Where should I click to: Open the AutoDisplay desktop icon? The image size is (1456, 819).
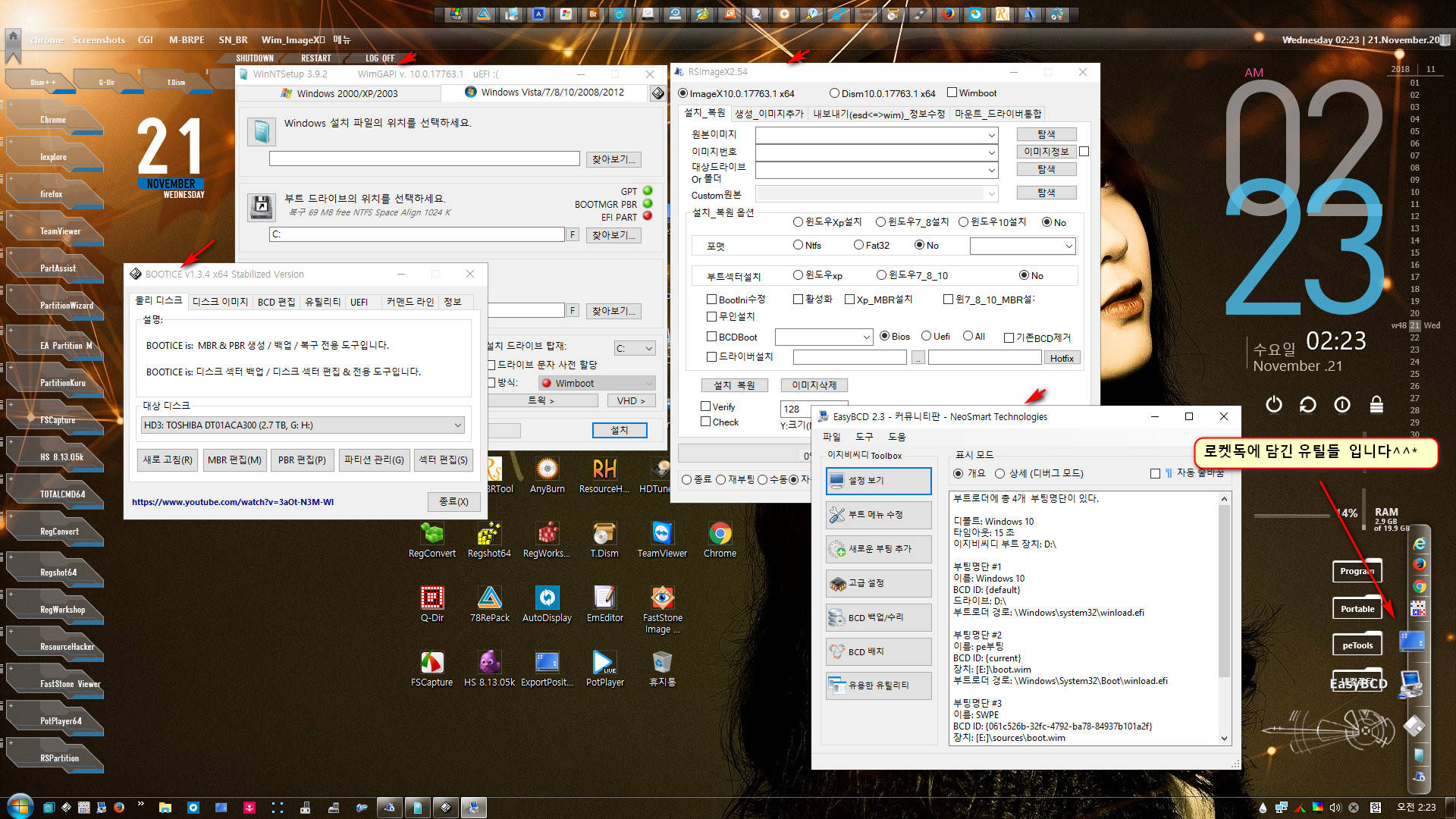click(547, 604)
